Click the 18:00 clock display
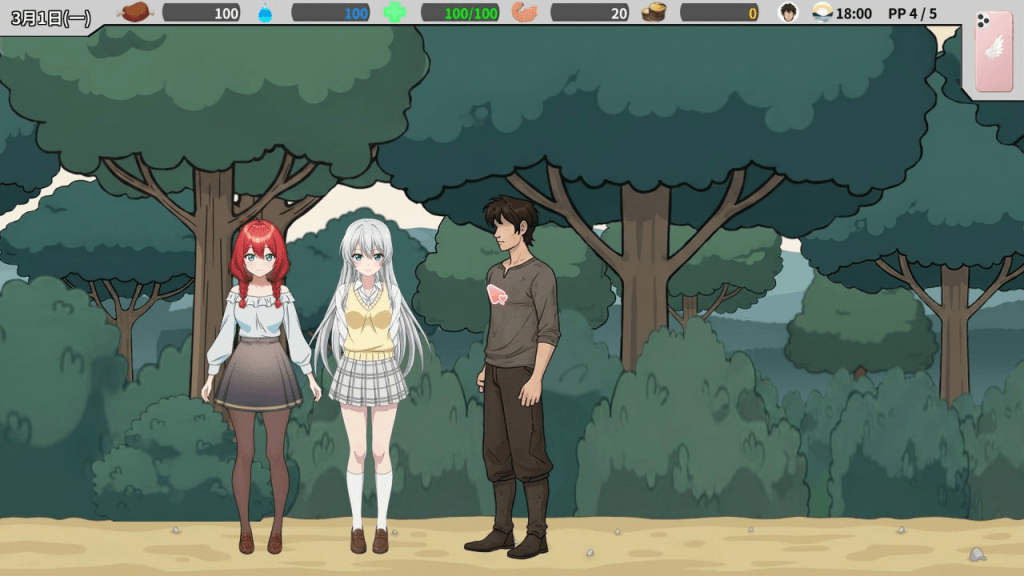Viewport: 1024px width, 576px height. coord(854,14)
